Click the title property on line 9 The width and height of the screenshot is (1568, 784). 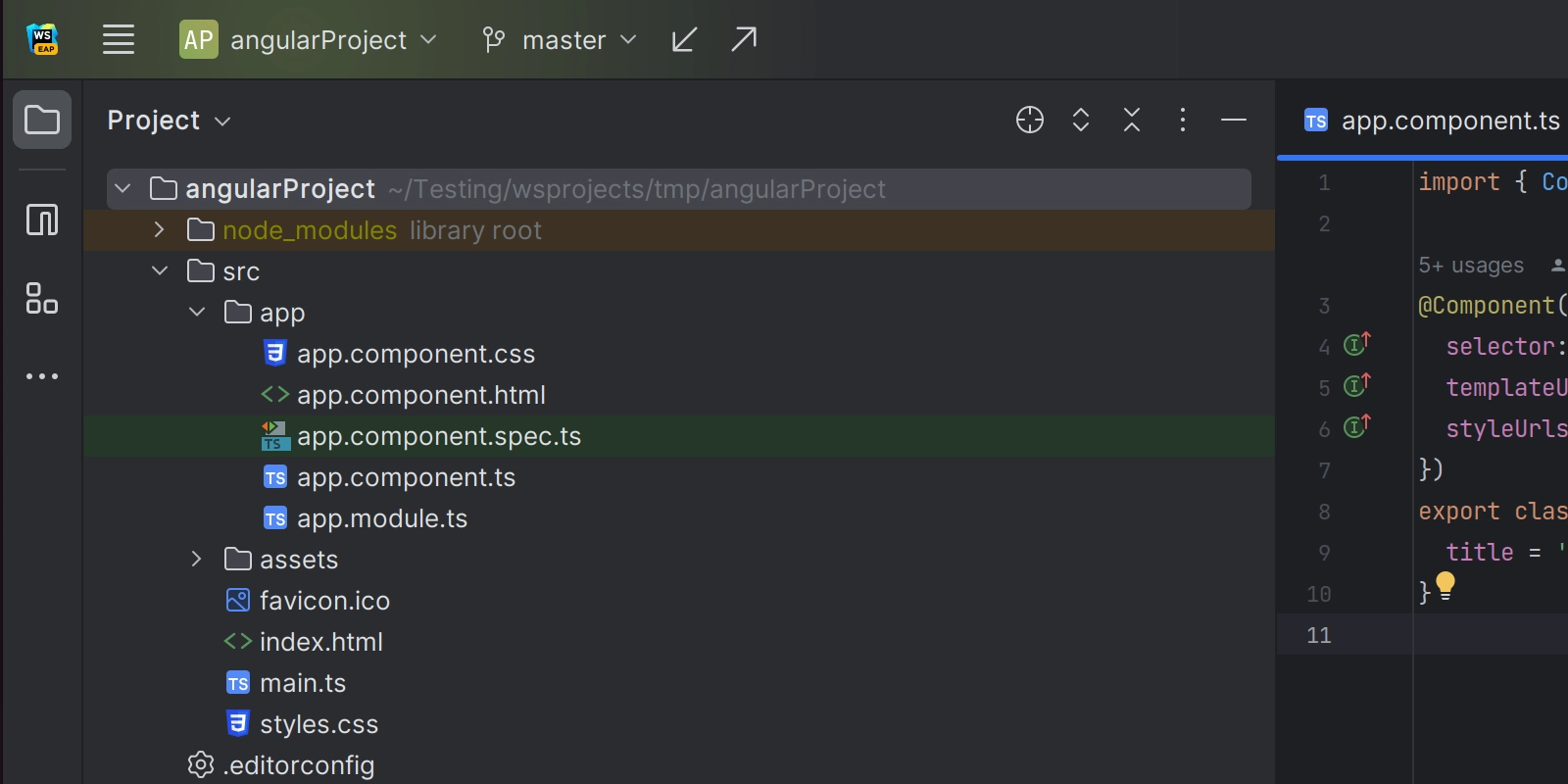[x=1480, y=553]
